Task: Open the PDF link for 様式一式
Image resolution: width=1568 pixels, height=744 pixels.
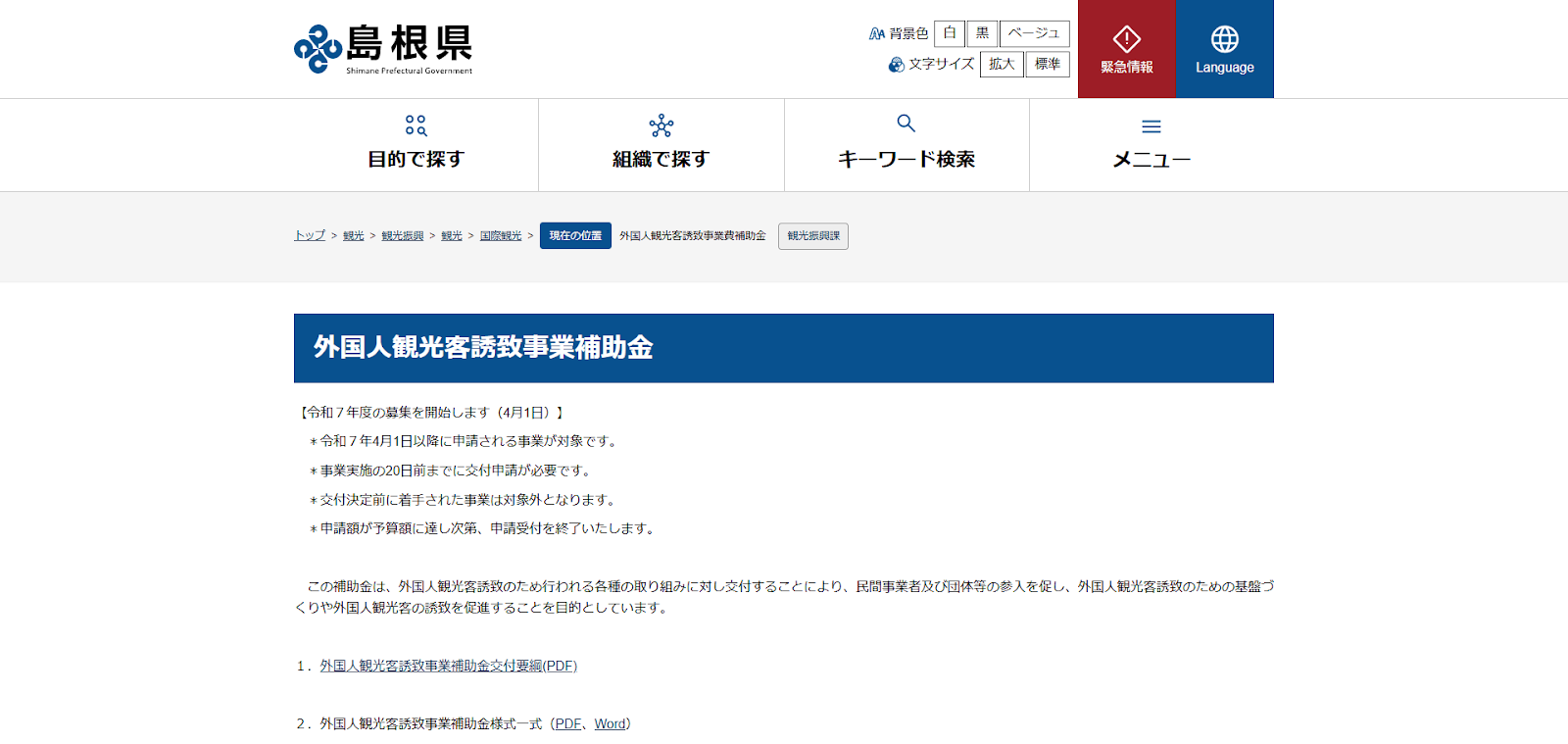Action: [568, 724]
